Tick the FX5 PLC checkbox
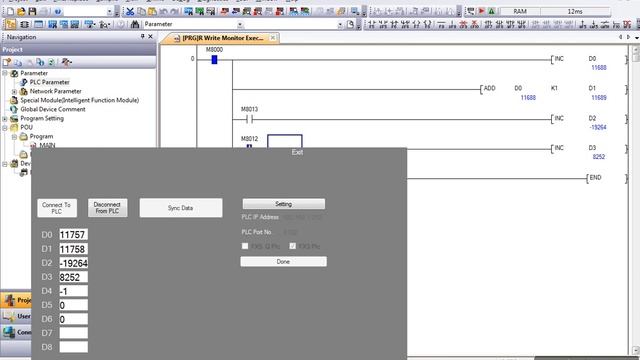The width and height of the screenshot is (640, 360). [x=245, y=246]
